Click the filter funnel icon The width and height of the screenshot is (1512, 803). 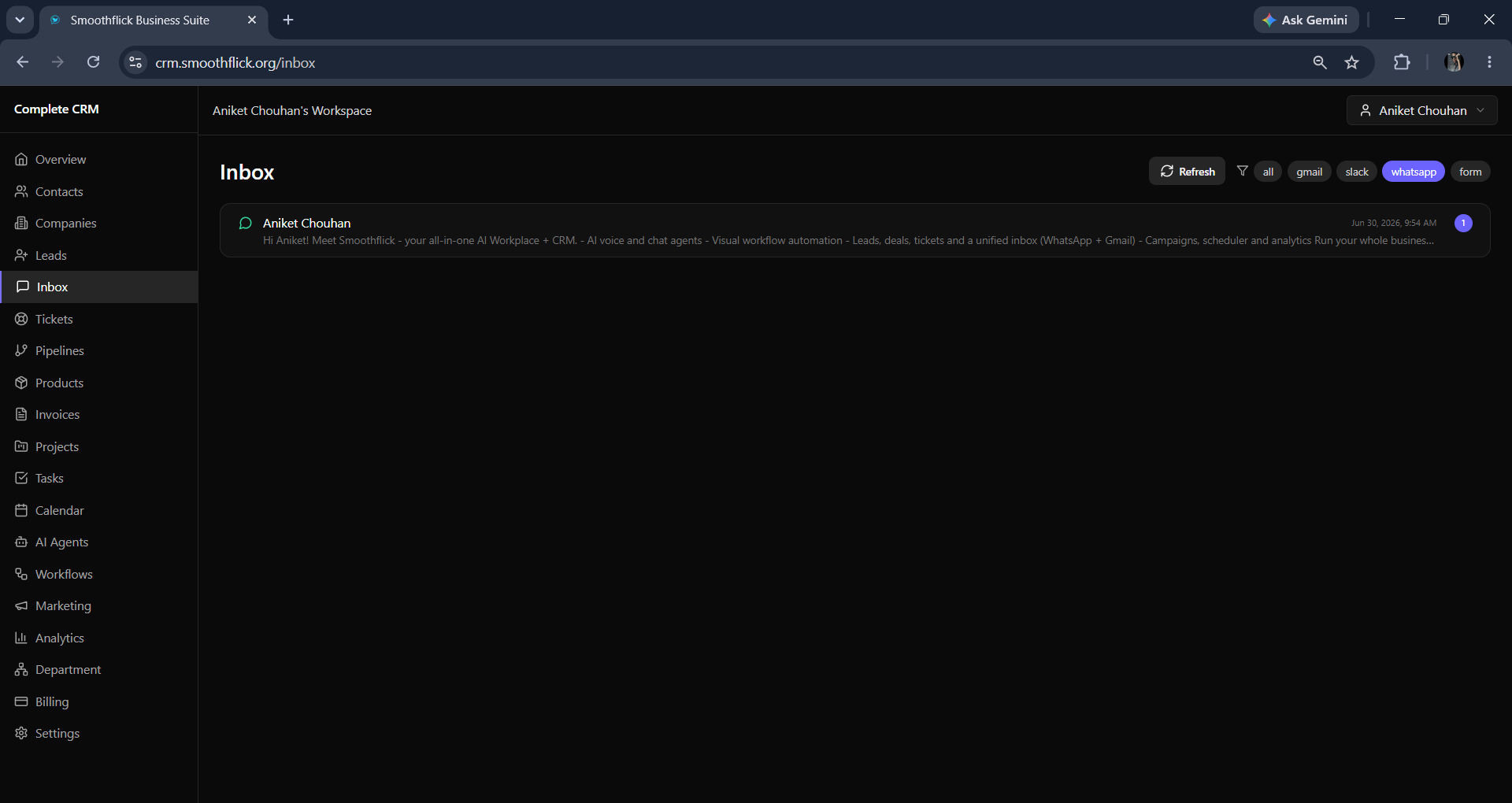pos(1243,171)
